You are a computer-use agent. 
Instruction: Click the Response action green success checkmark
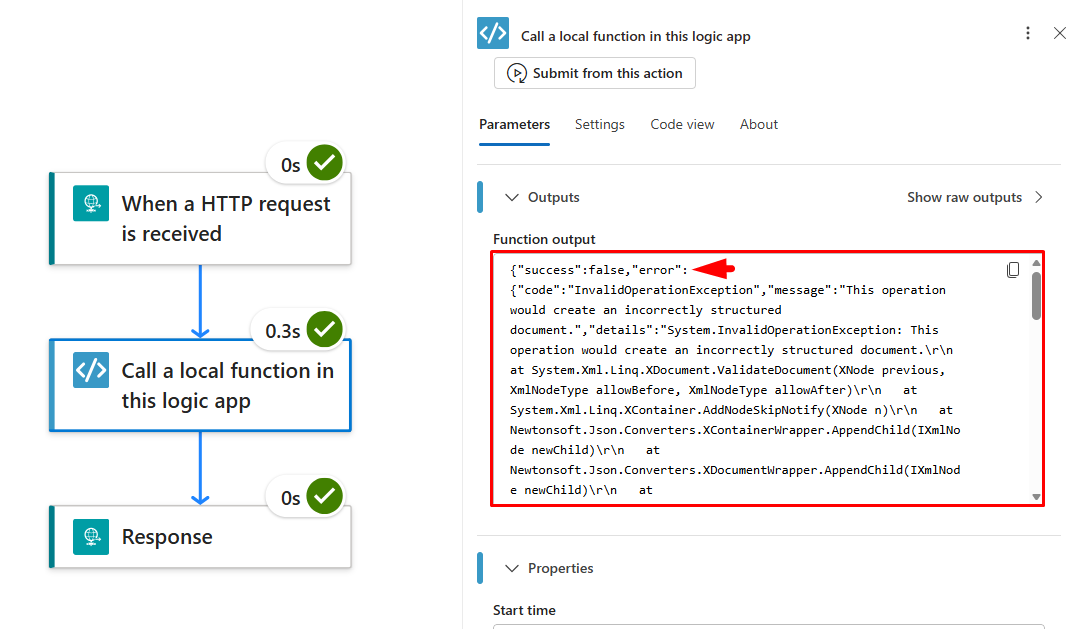pyautogui.click(x=325, y=496)
